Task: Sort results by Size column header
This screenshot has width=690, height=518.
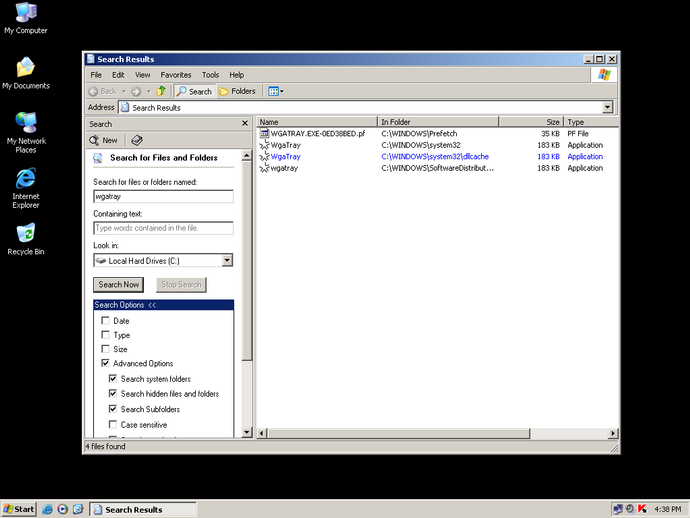Action: (x=531, y=122)
